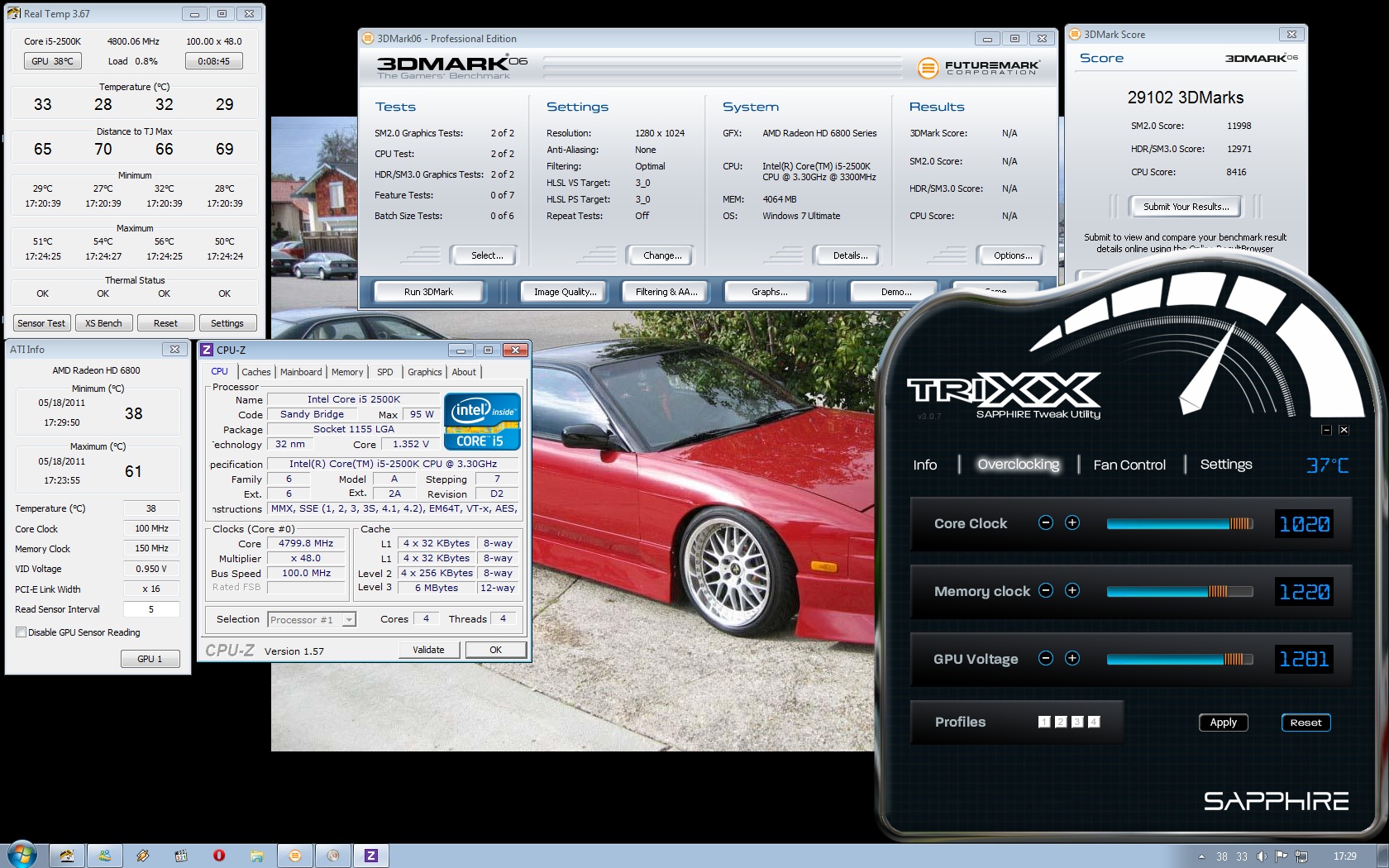Click Filtering & AA button
This screenshot has height=868, width=1389.
pos(666,292)
